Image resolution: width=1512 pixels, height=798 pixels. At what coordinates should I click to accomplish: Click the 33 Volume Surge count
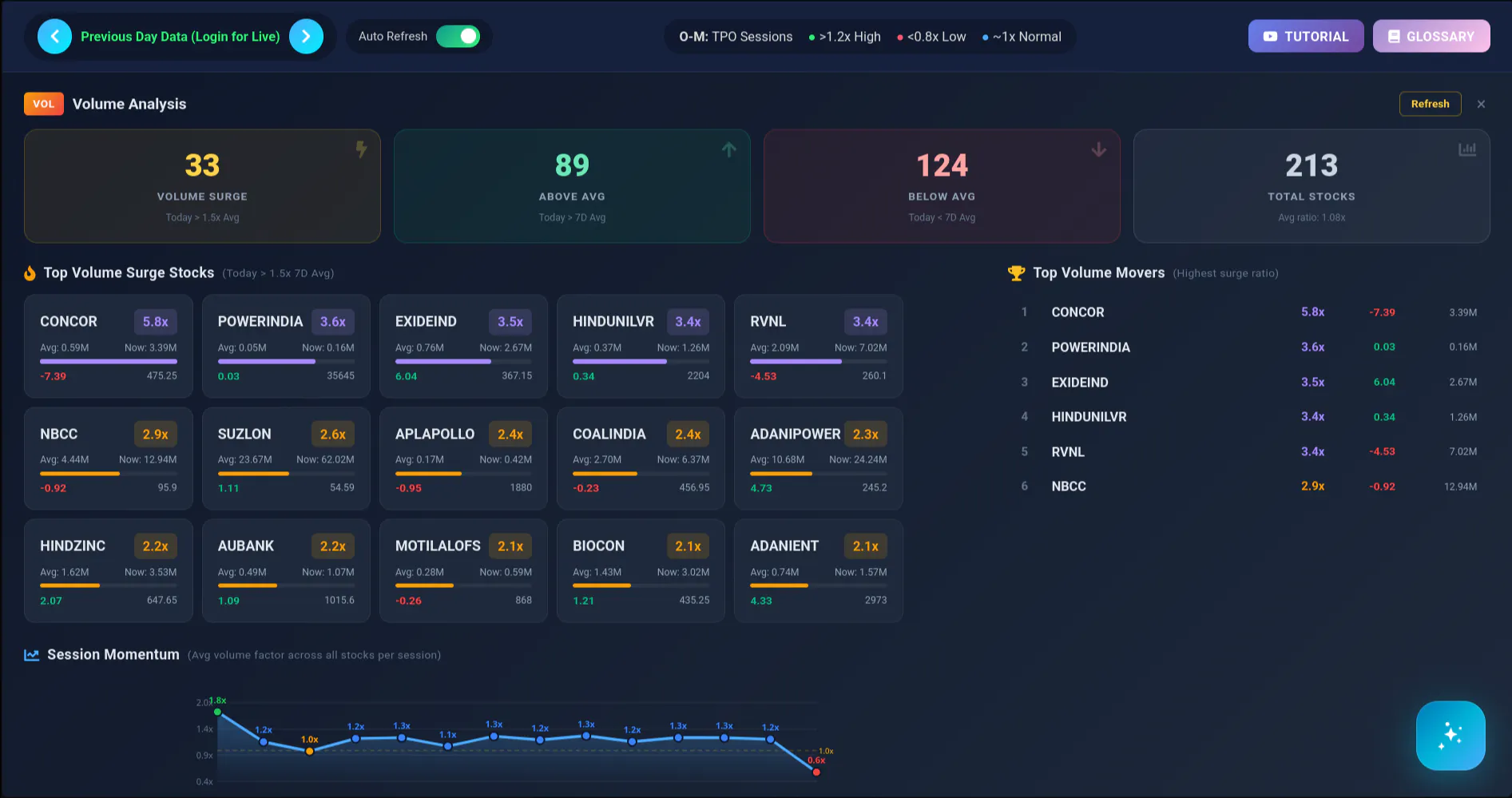[x=202, y=165]
